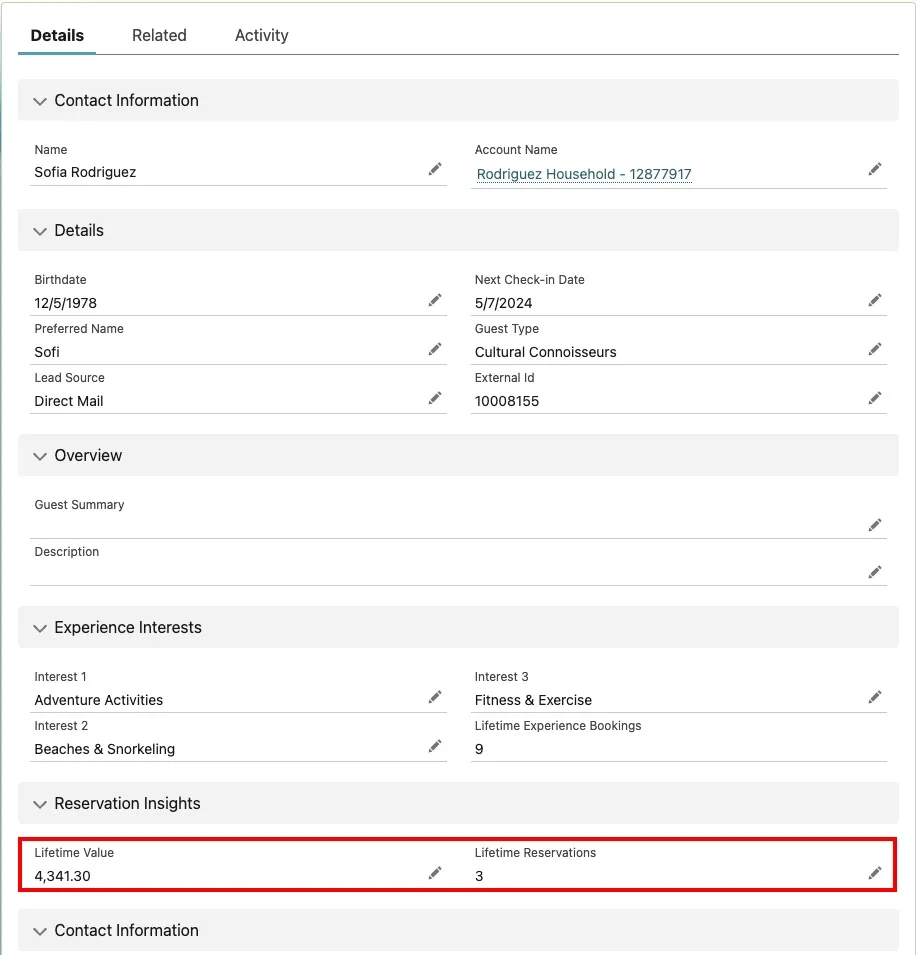Screen dimensions: 916x955
Task: Collapse the Reservation Insights section
Action: tap(41, 804)
